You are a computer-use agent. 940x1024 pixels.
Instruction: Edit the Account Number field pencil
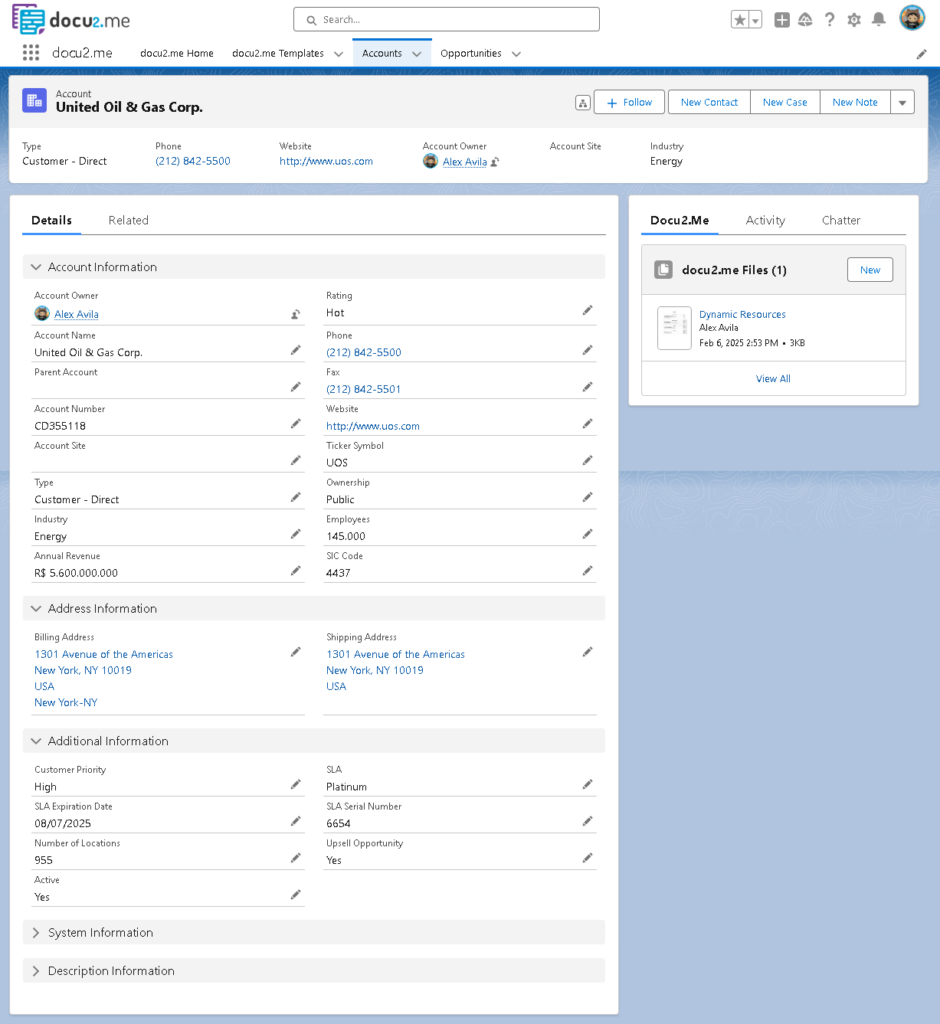coord(295,423)
